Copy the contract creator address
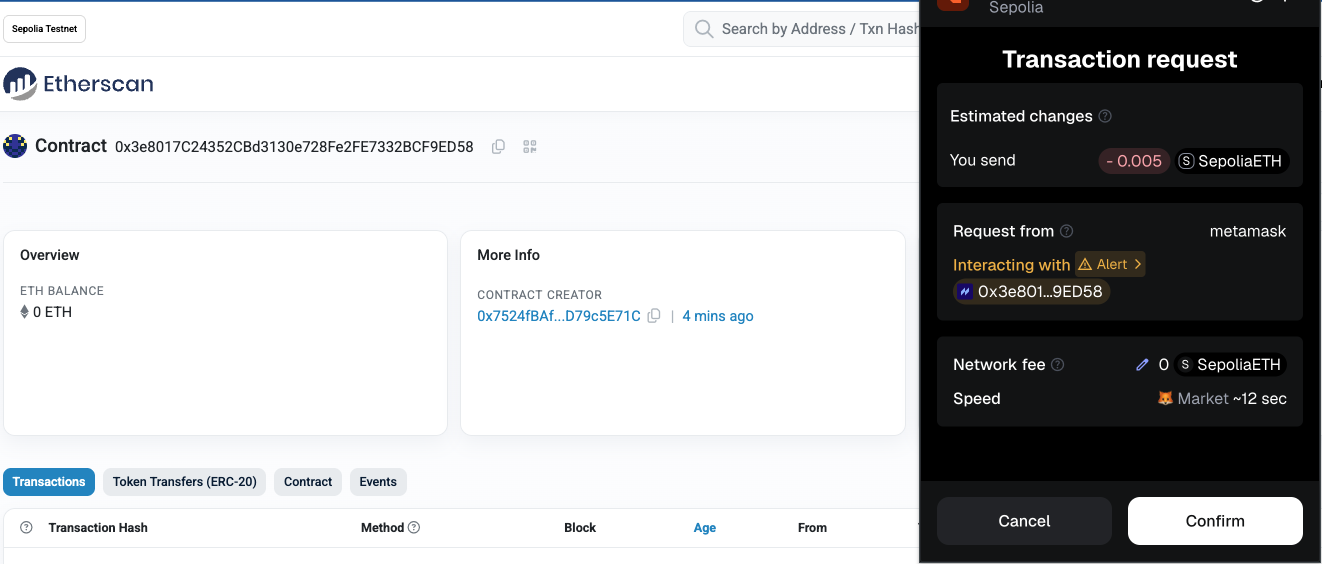 (654, 316)
